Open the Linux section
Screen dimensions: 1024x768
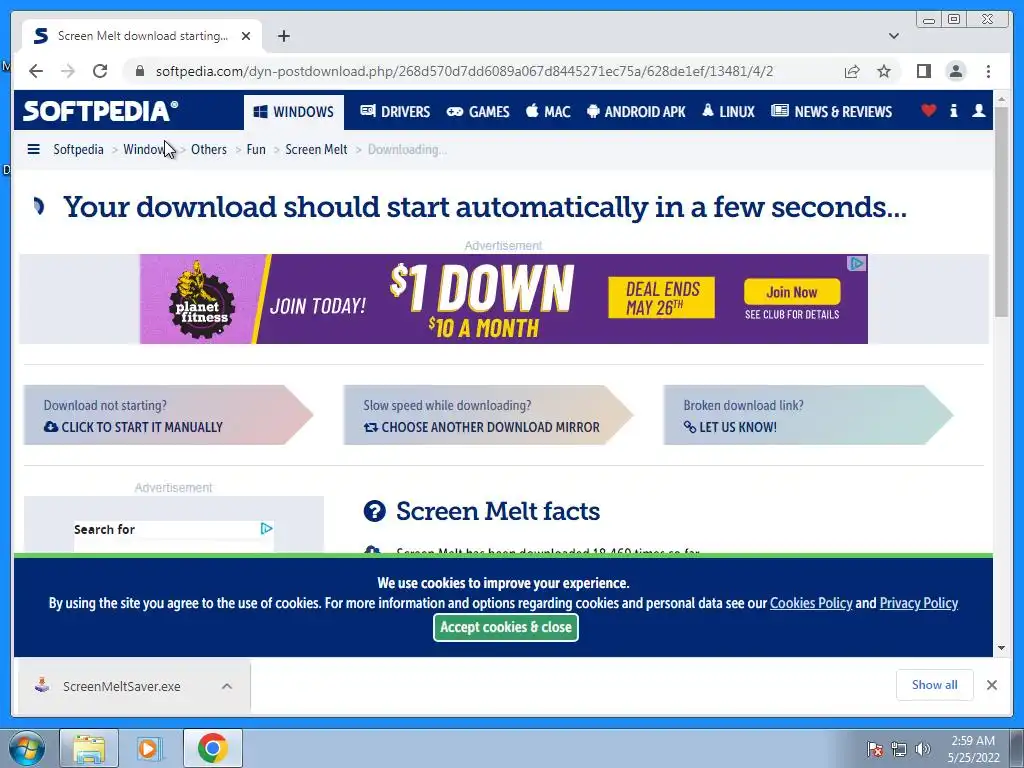[728, 112]
